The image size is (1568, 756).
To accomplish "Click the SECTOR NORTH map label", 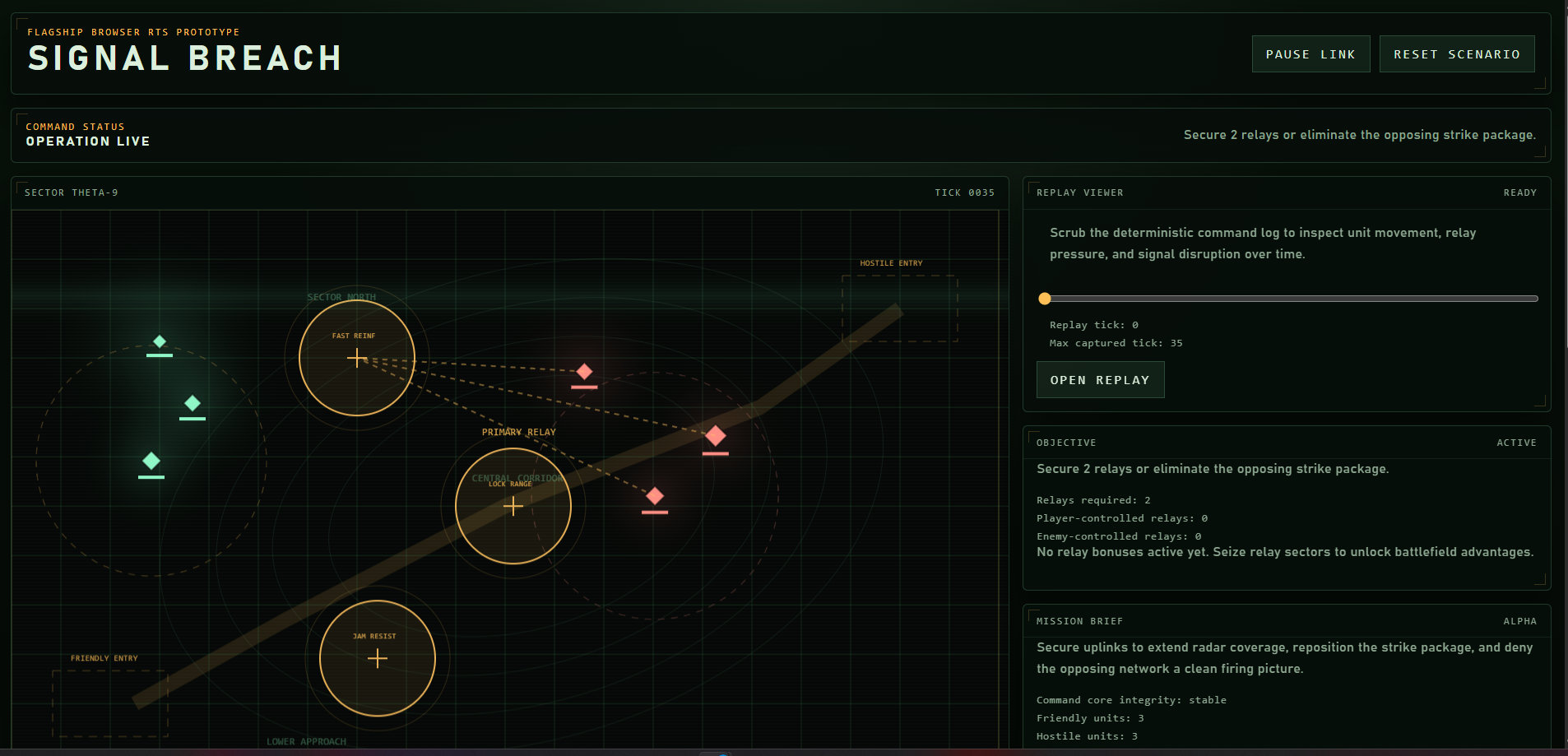I will [x=341, y=297].
